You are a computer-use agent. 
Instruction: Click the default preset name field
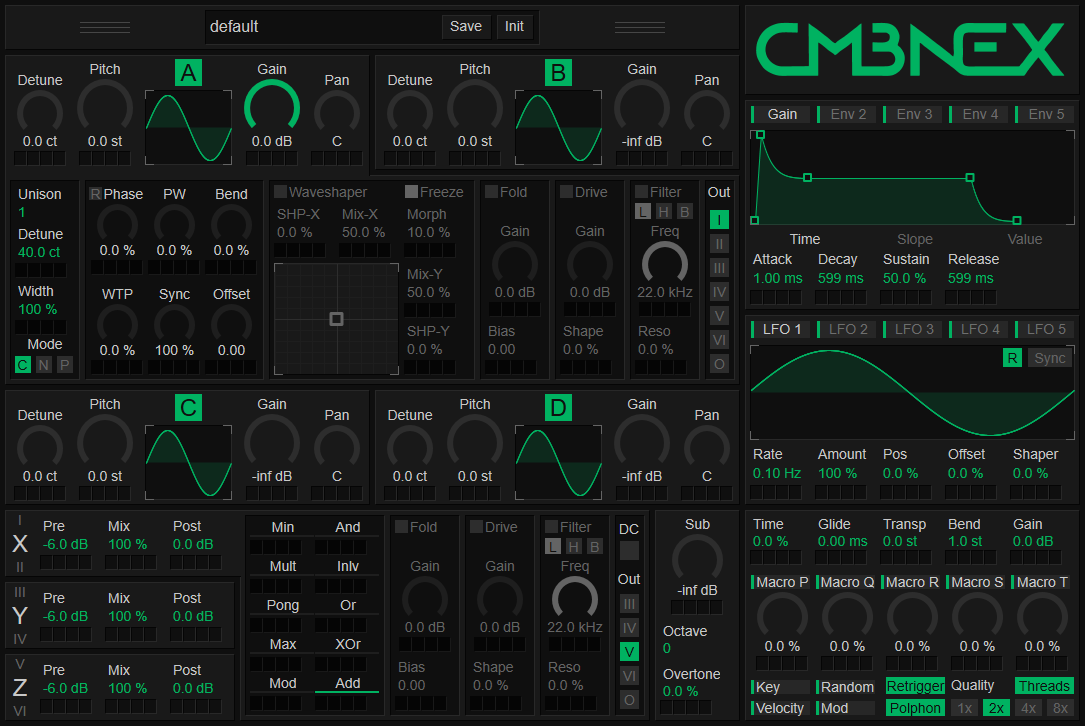322,26
